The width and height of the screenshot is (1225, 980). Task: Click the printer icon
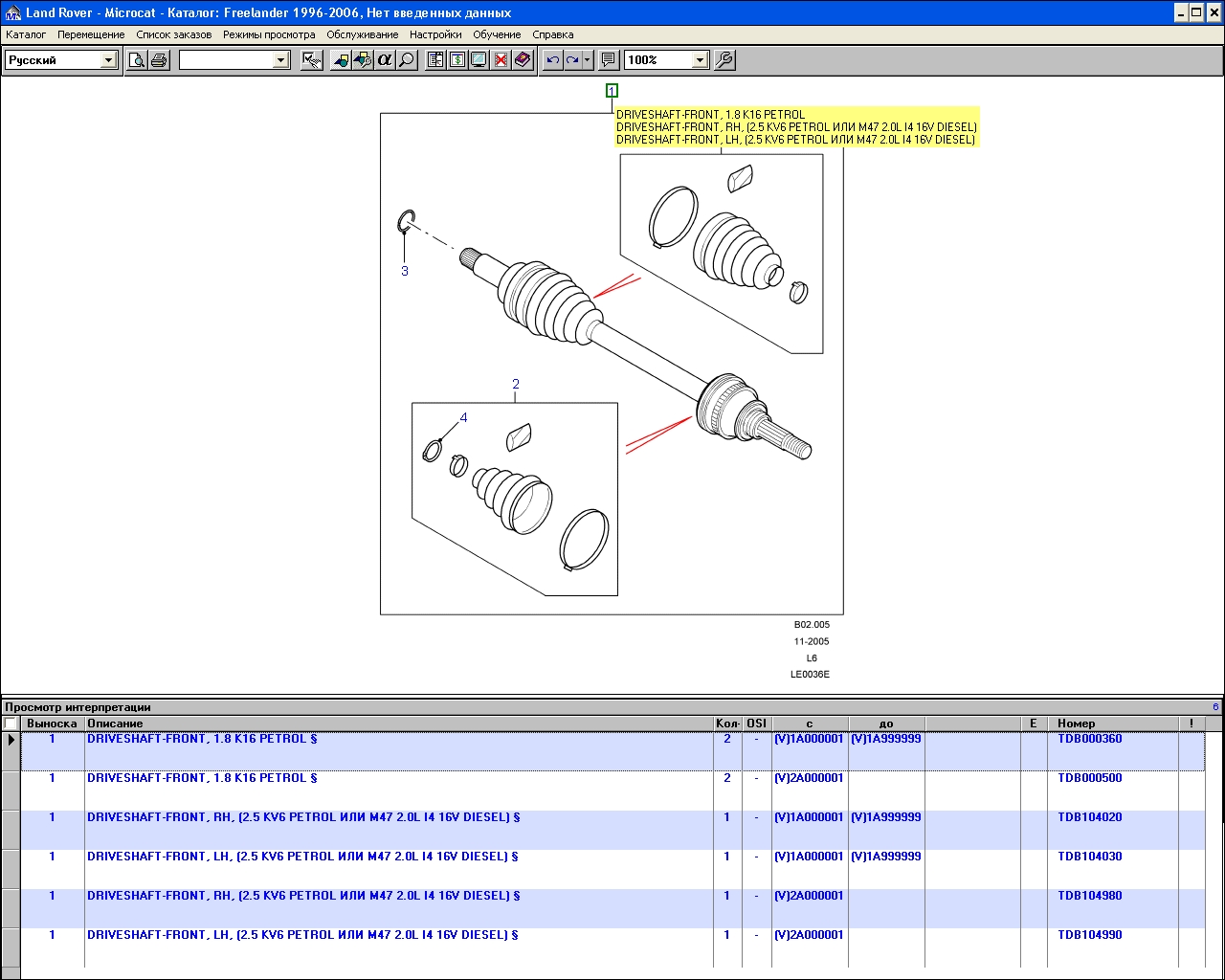(x=159, y=60)
